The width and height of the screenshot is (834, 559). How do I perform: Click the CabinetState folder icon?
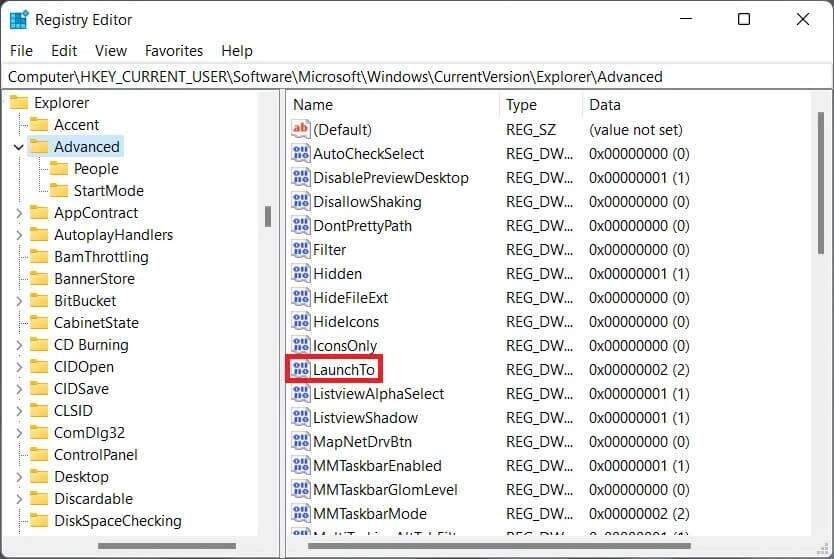(x=39, y=322)
